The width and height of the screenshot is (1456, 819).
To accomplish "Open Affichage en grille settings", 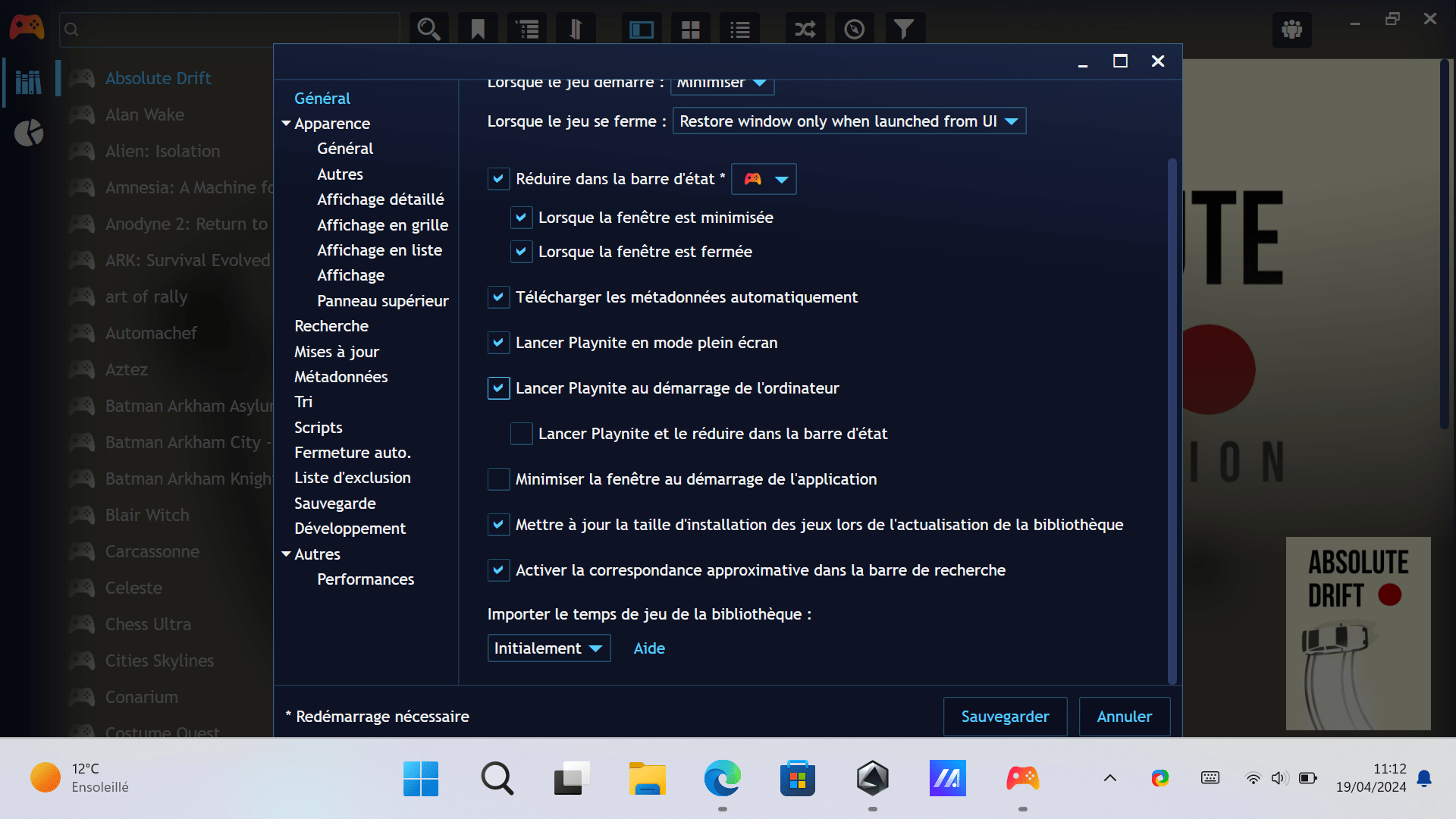I will tap(383, 225).
